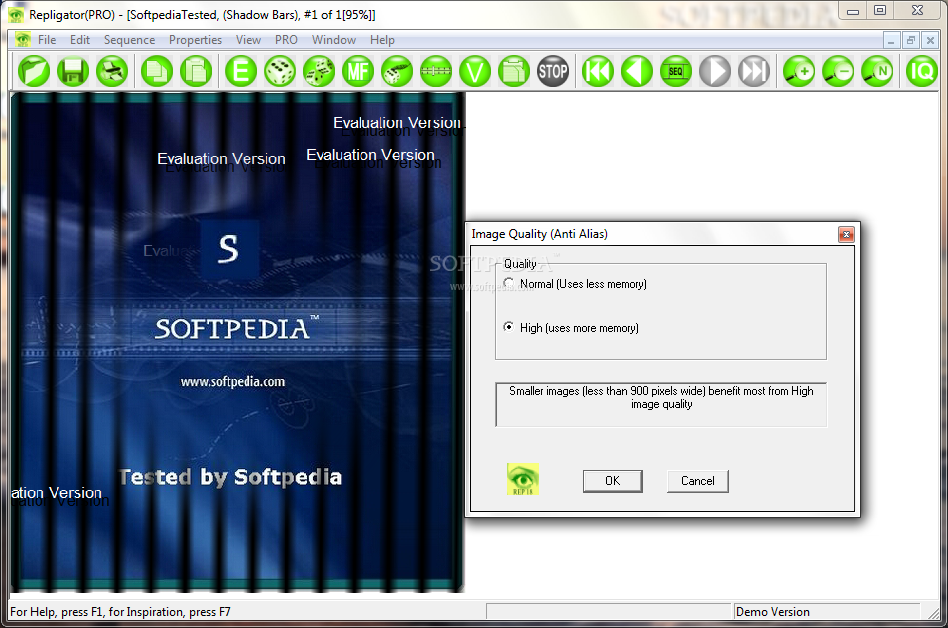
Task: Close the Image Quality dialog
Action: click(x=846, y=235)
